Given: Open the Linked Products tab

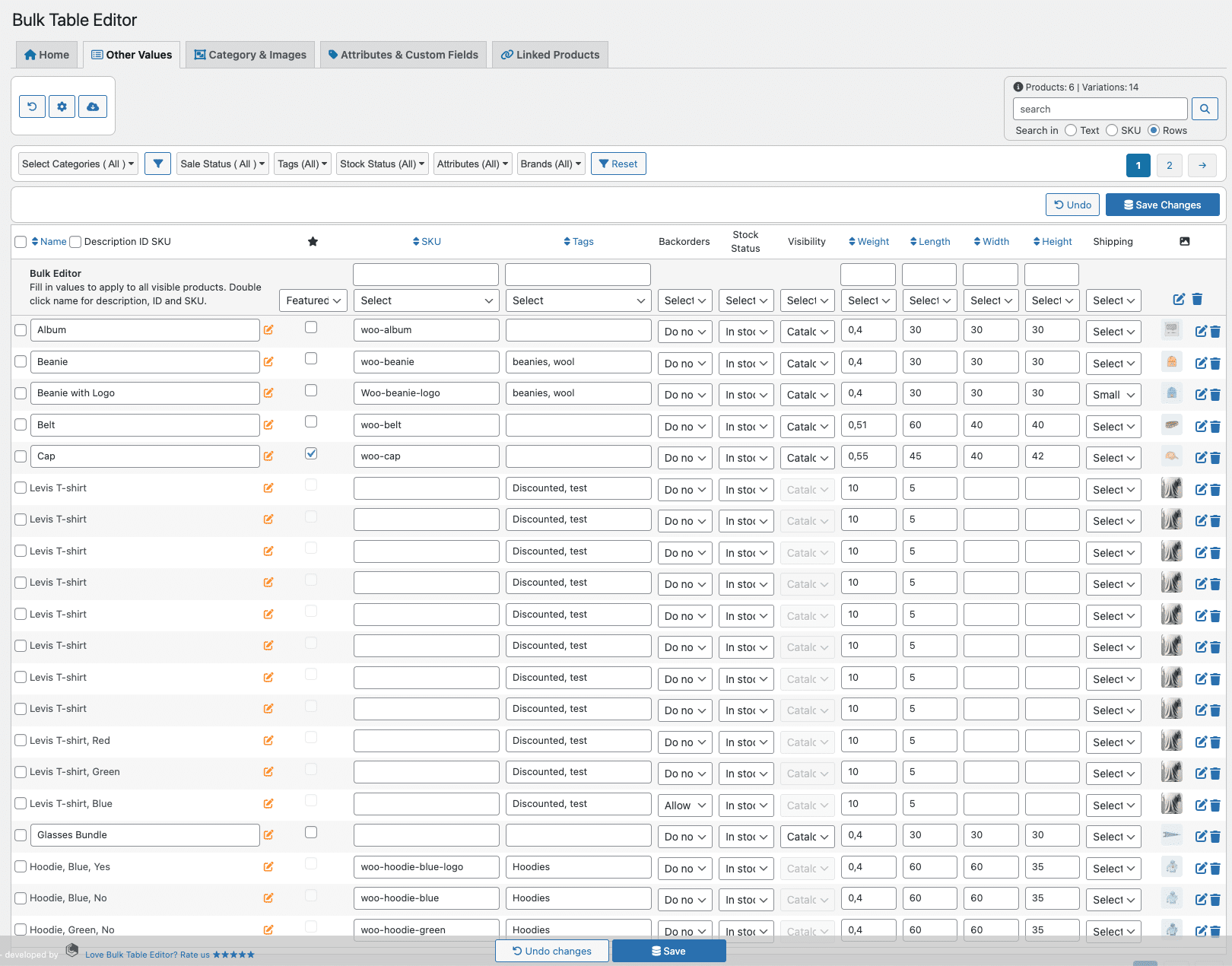Looking at the screenshot, I should click(x=550, y=55).
